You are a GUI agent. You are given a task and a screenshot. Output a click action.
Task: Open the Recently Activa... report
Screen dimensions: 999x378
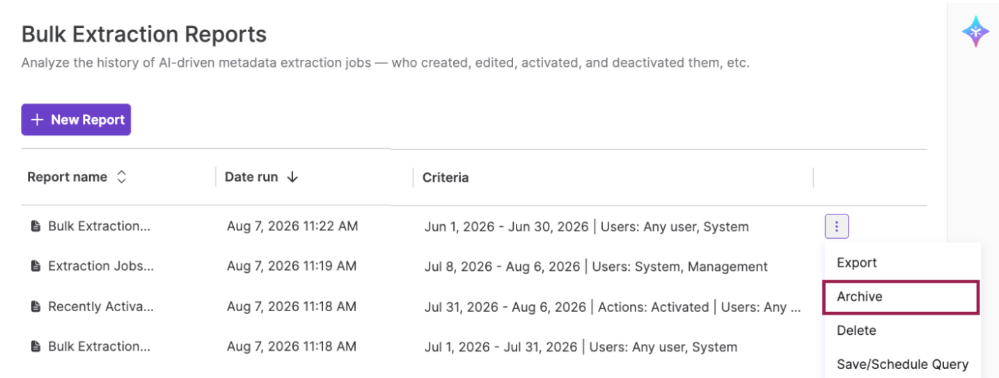101,307
